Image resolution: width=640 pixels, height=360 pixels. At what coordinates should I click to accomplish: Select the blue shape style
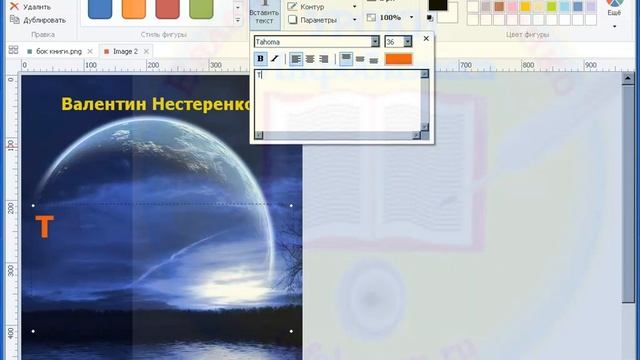point(100,9)
